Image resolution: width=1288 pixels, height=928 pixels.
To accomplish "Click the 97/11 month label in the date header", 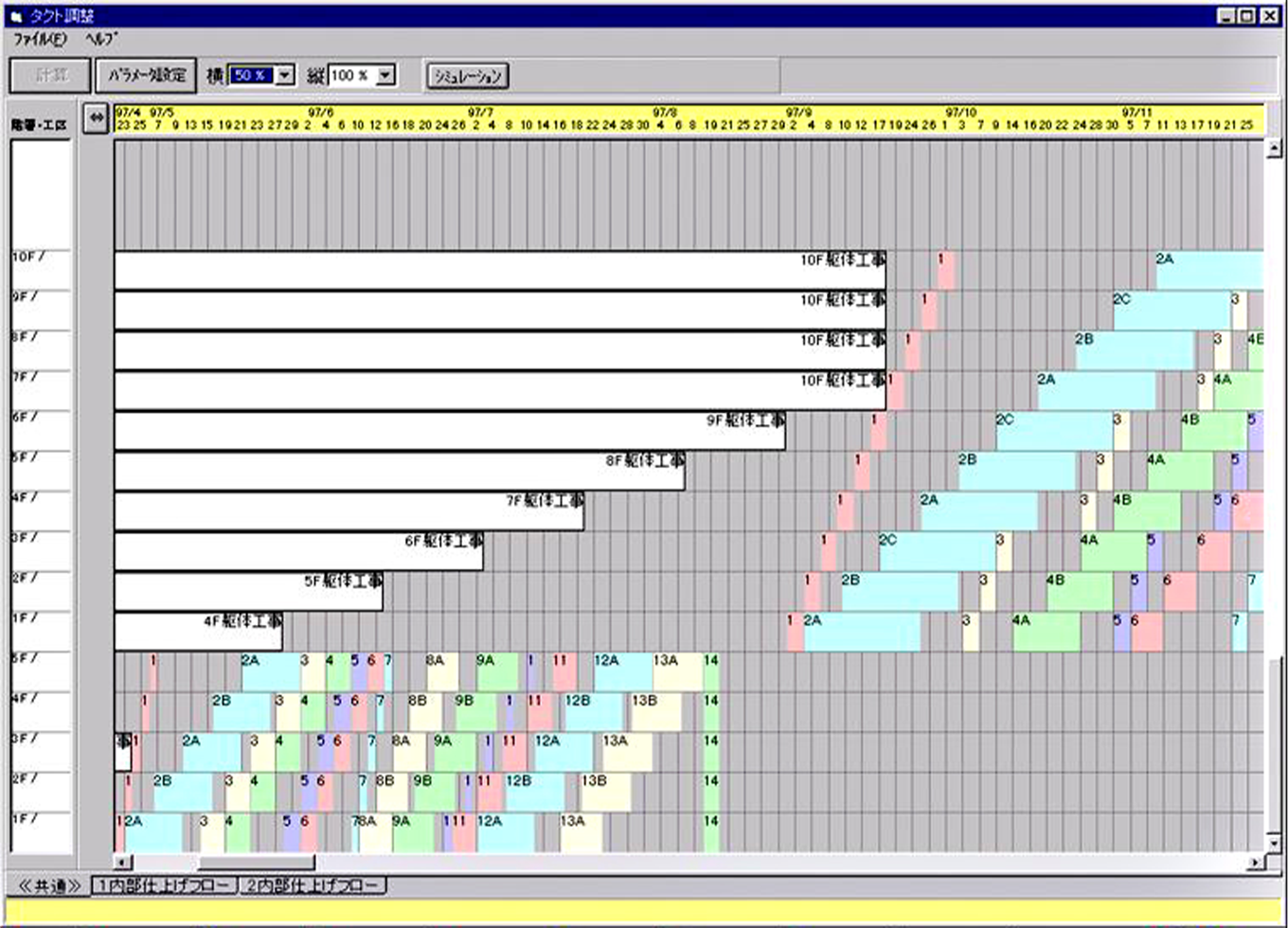I will [1136, 113].
